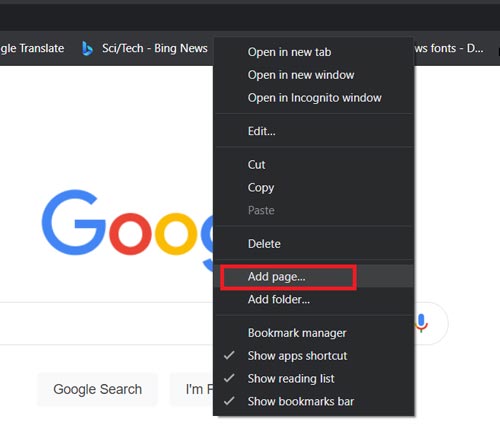
Task: Click the Google voice search microphone icon
Action: point(421,323)
